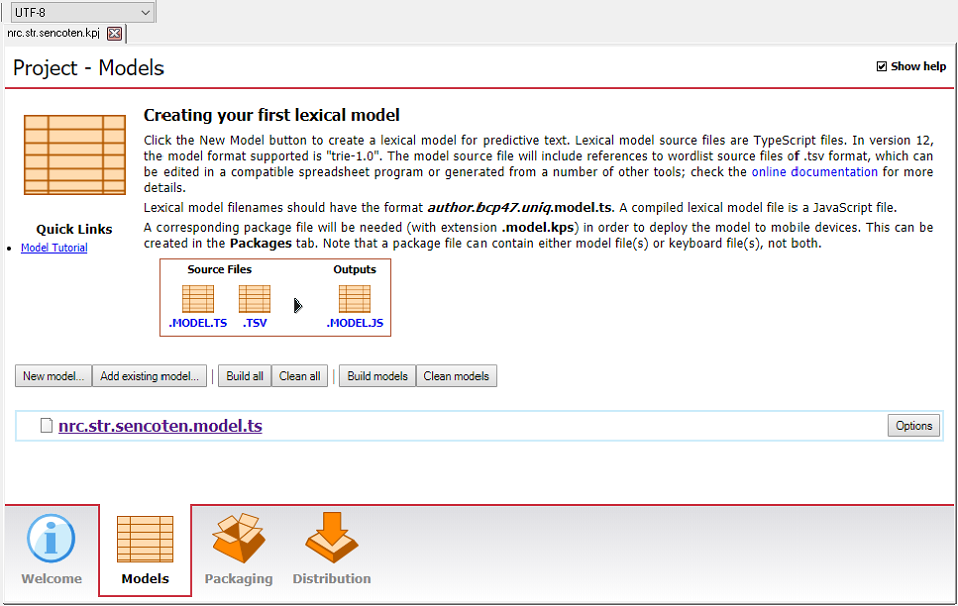
Task: Click the Source Files label
Action: tap(219, 269)
